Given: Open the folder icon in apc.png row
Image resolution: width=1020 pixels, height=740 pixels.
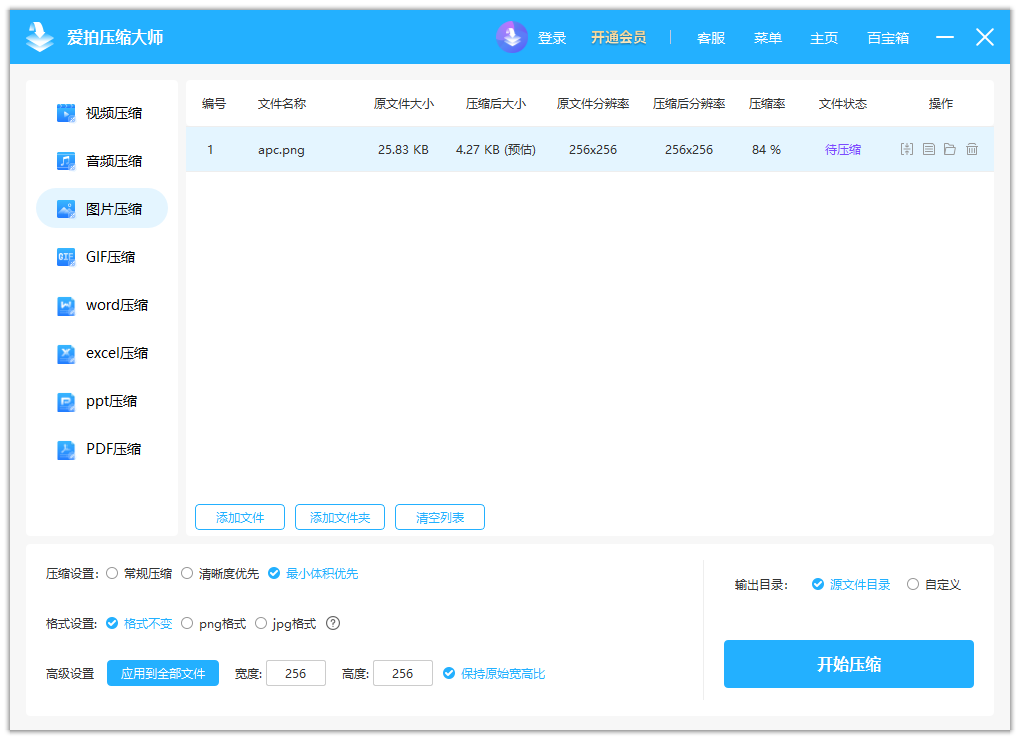Looking at the screenshot, I should point(950,150).
